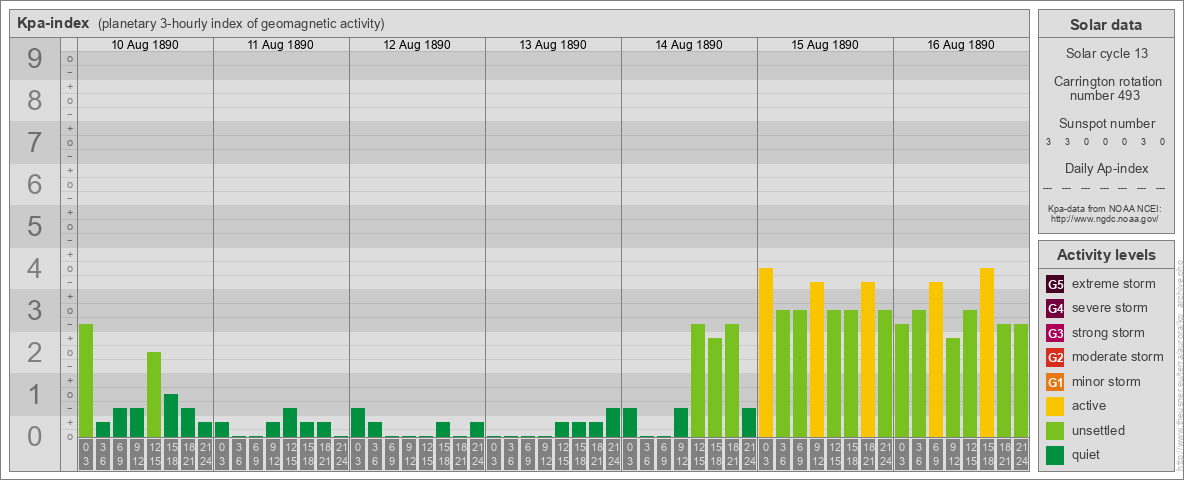Click the dark green quiet swatch
Image resolution: width=1184 pixels, height=480 pixels.
point(1055,454)
